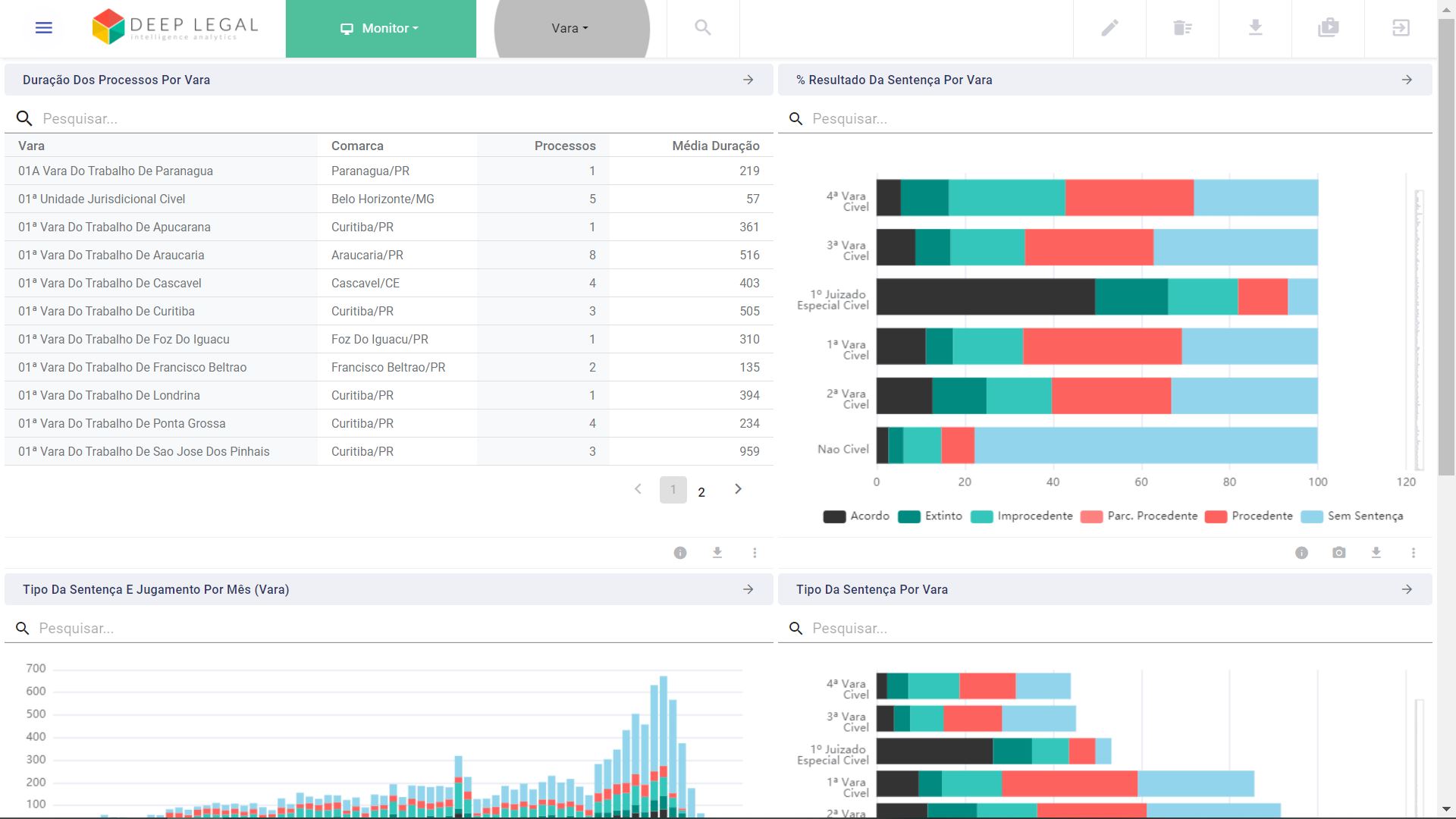Open the media clipboard icon in toolbar

[1329, 27]
